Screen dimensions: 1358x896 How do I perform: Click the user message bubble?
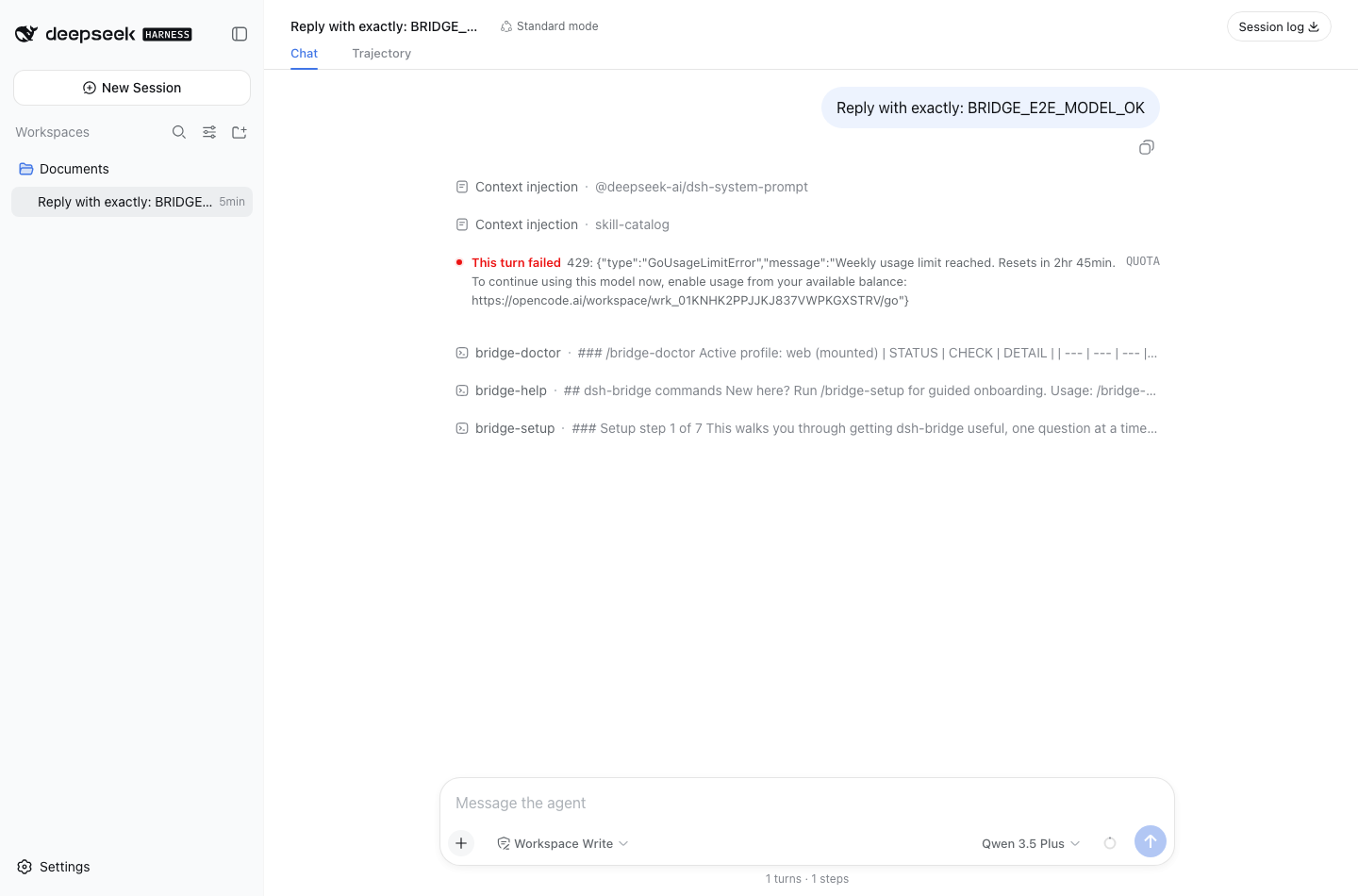click(x=990, y=108)
